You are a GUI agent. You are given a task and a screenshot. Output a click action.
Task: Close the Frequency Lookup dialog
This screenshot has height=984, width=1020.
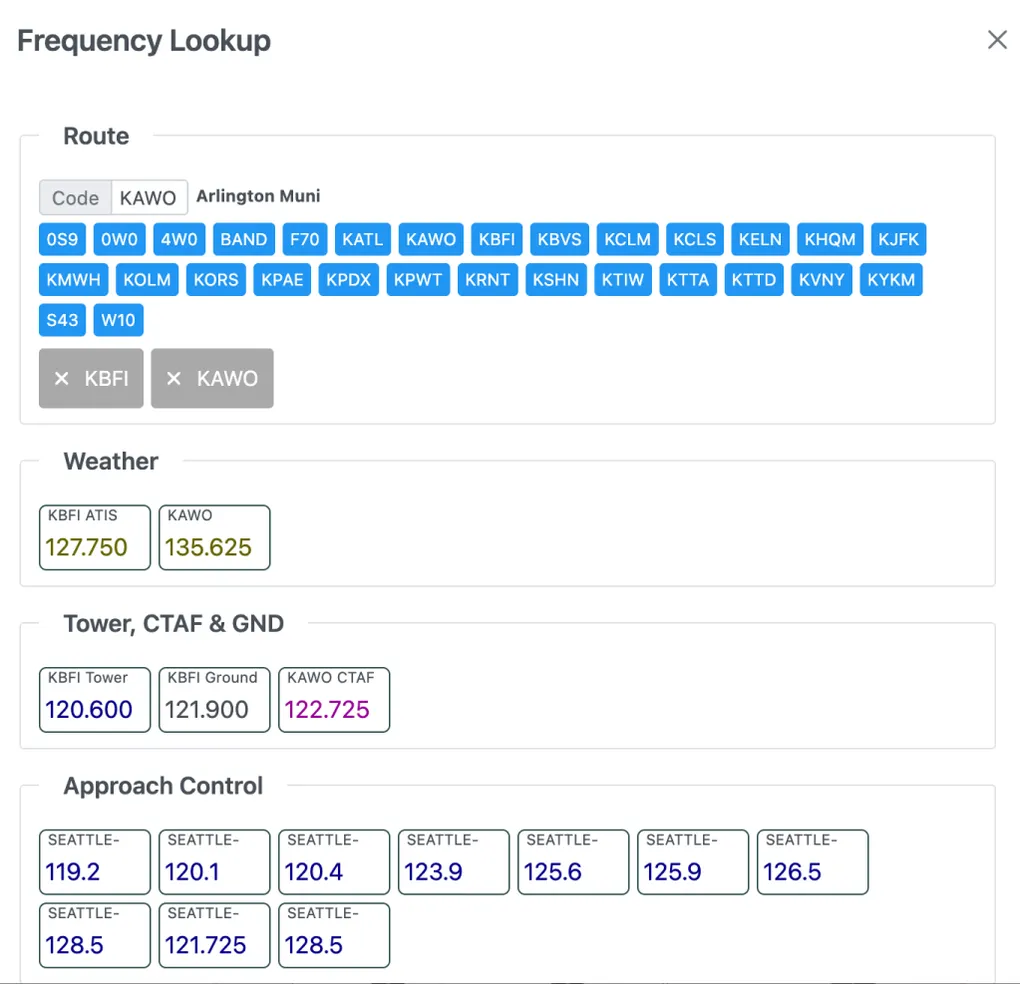(997, 40)
